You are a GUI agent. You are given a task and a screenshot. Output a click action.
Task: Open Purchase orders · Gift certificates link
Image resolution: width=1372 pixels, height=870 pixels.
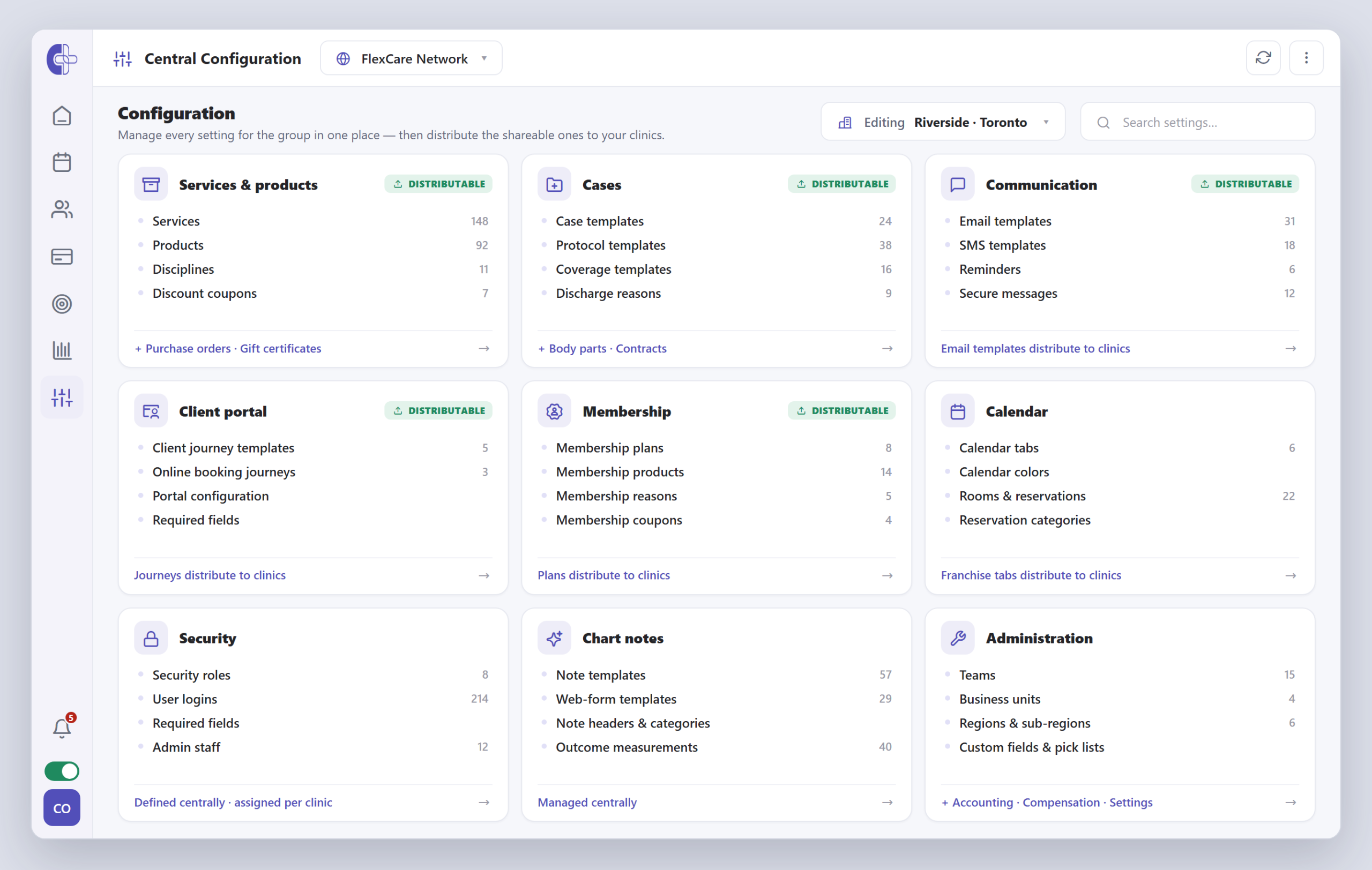(228, 348)
